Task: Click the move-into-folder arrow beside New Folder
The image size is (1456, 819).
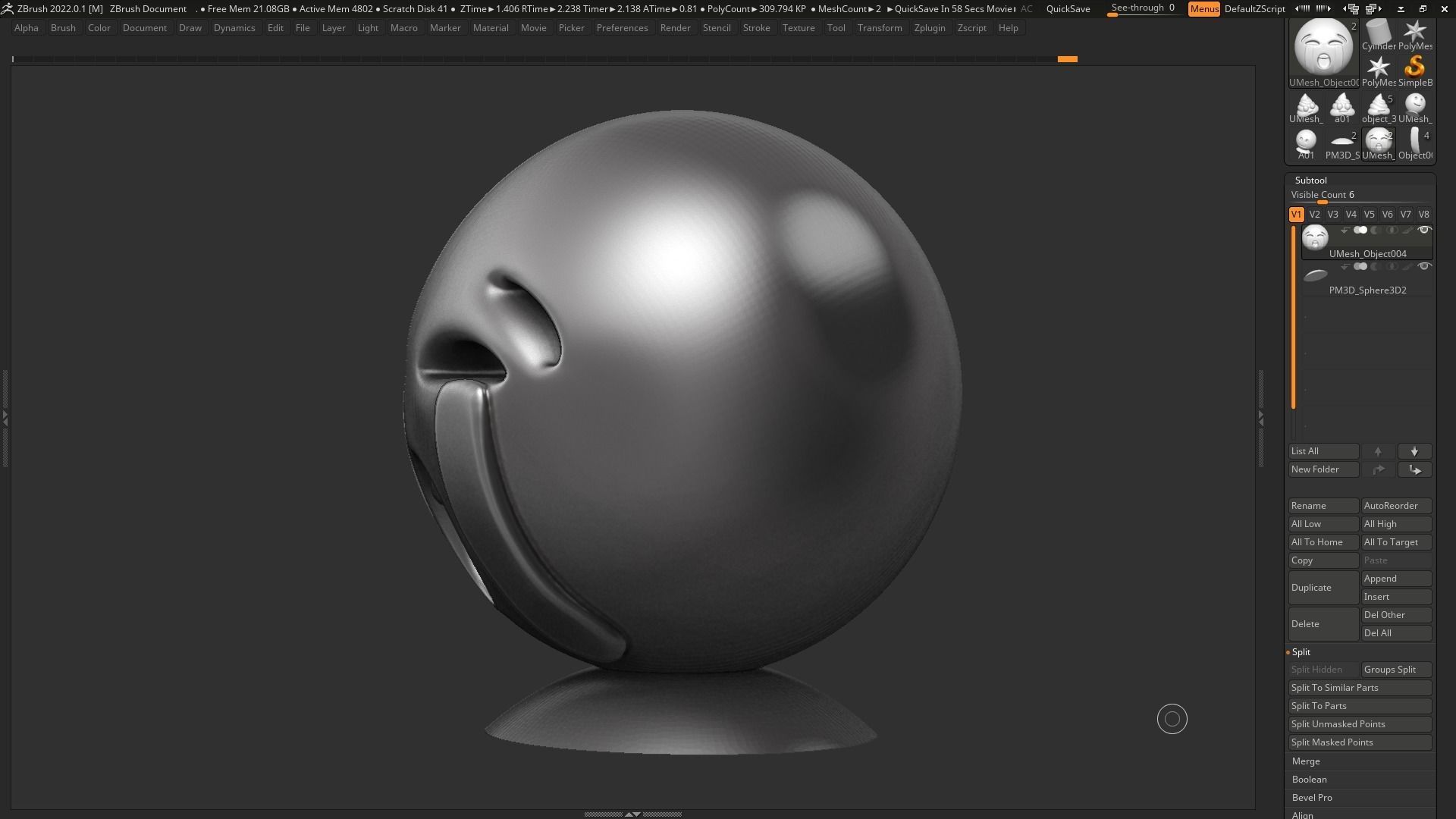Action: point(1378,469)
